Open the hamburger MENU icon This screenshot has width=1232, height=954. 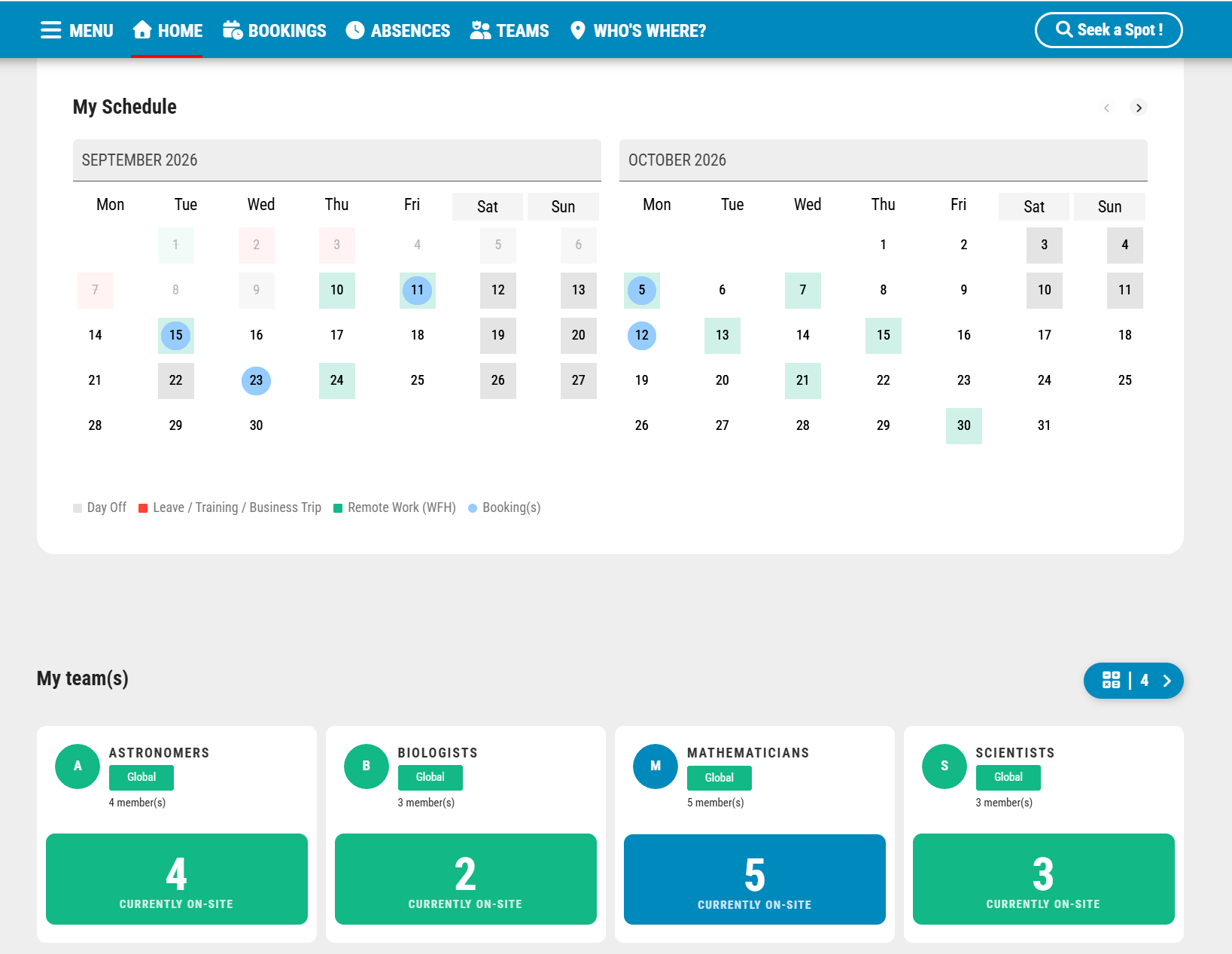click(51, 30)
